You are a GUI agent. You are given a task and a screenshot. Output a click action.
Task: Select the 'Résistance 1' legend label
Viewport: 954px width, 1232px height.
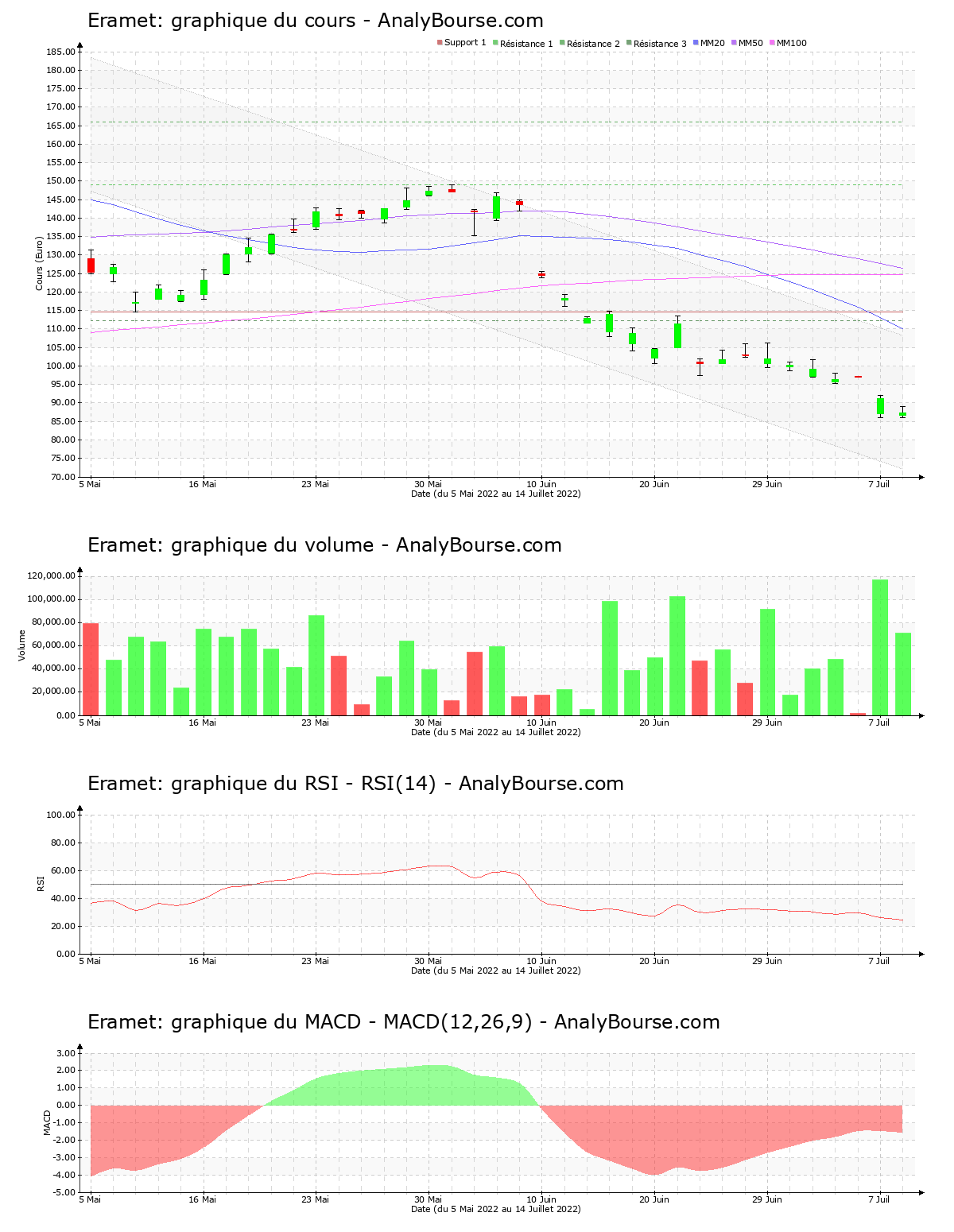[x=526, y=43]
